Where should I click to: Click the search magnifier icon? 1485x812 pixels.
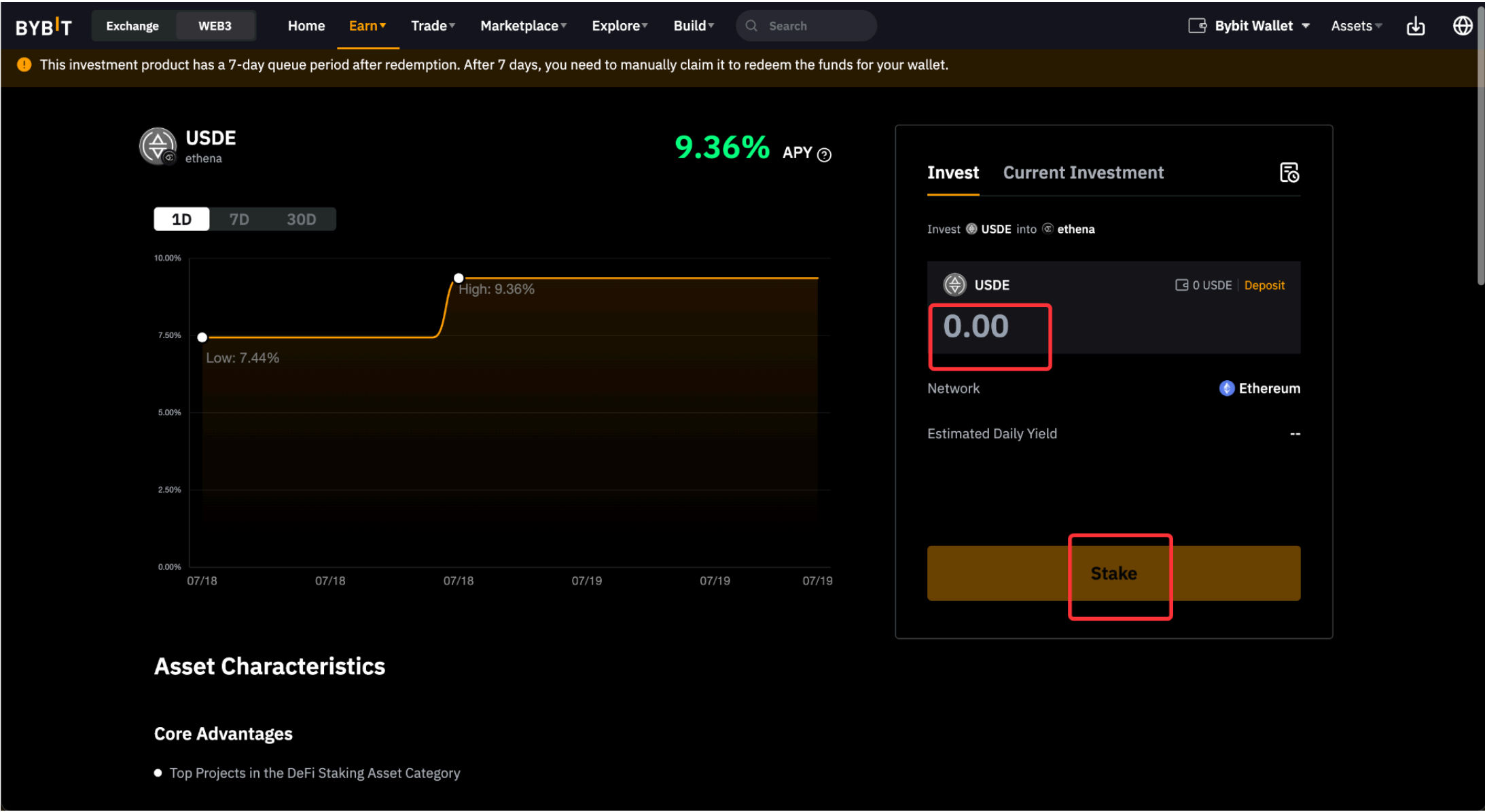751,26
